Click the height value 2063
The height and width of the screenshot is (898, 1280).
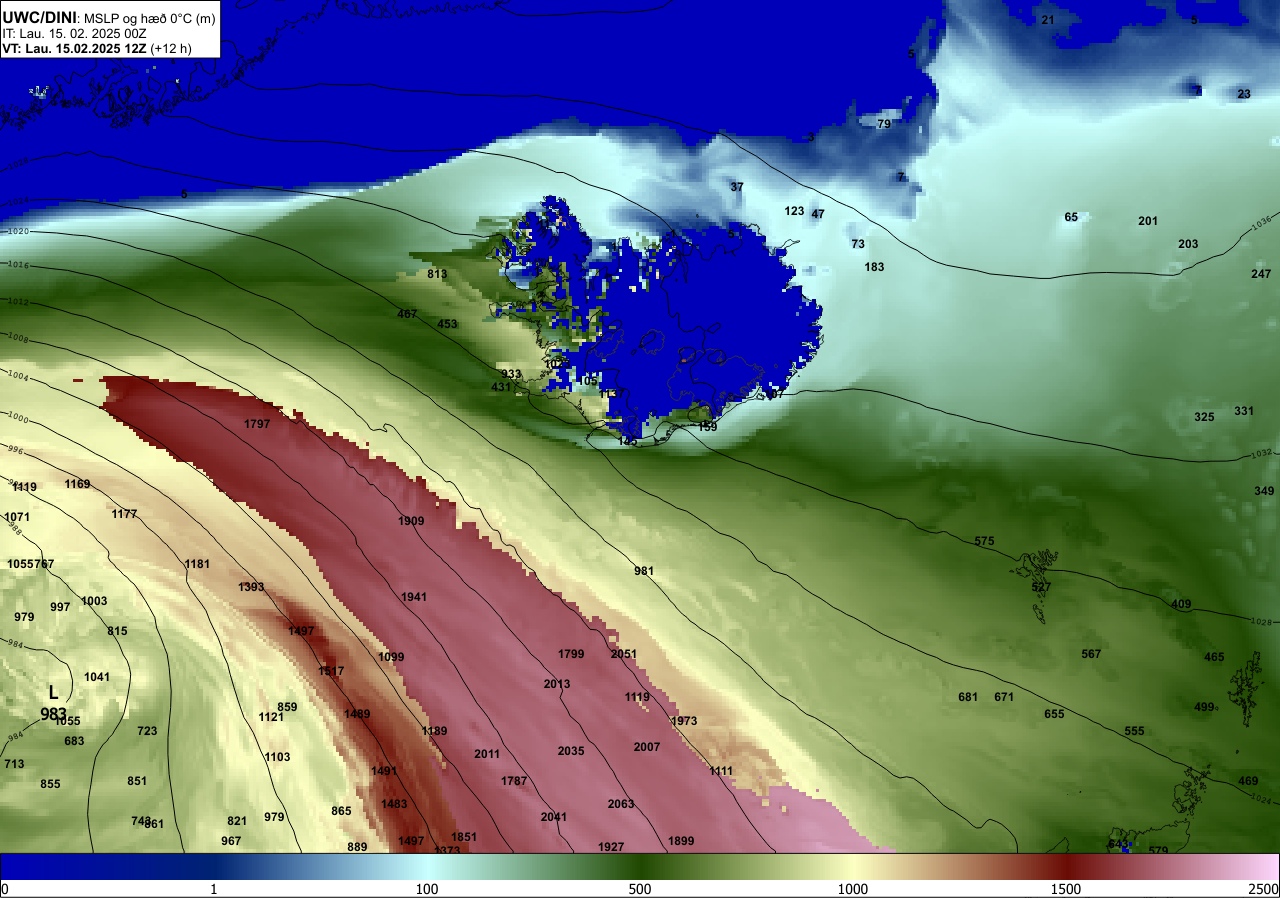(621, 804)
